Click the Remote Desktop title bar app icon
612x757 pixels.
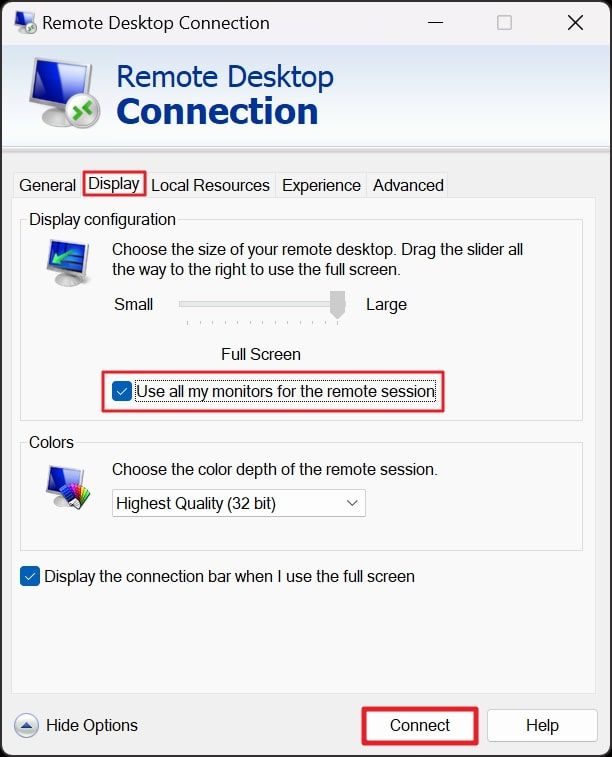click(x=25, y=23)
